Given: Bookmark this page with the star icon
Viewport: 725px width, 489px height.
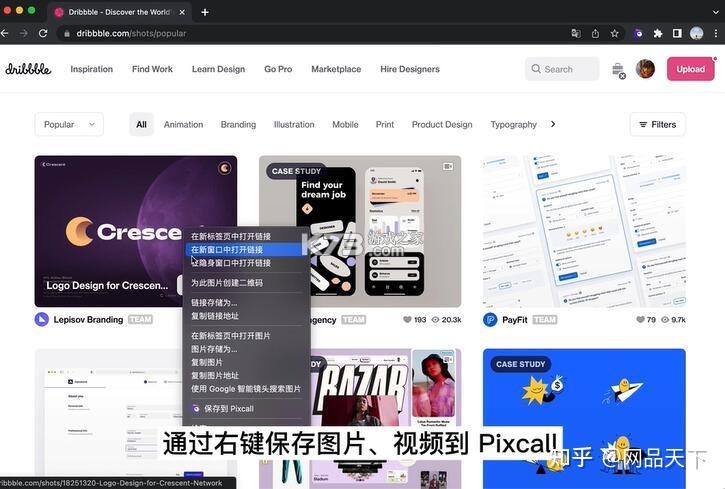Looking at the screenshot, I should (x=614, y=33).
